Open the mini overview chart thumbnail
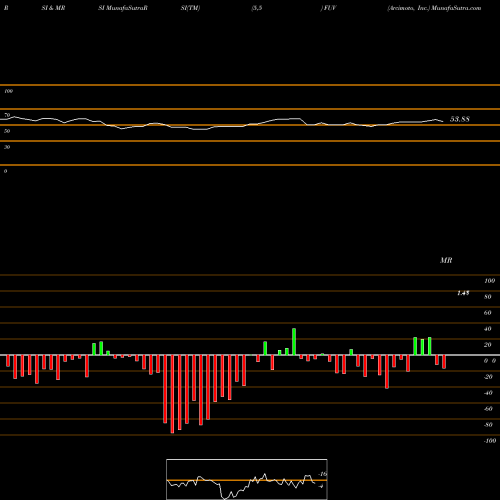 pyautogui.click(x=247, y=479)
